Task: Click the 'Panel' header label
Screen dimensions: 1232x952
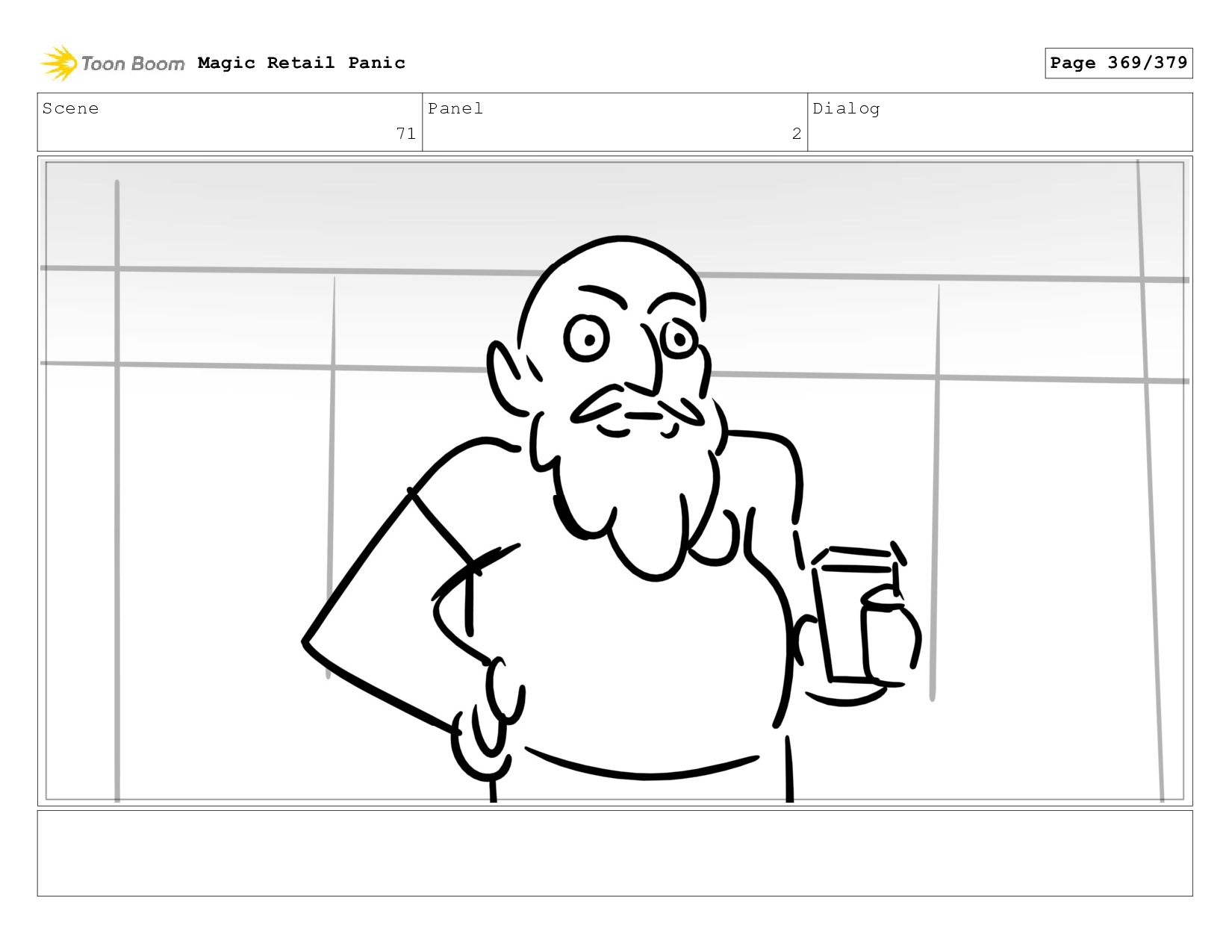Action: (x=455, y=108)
